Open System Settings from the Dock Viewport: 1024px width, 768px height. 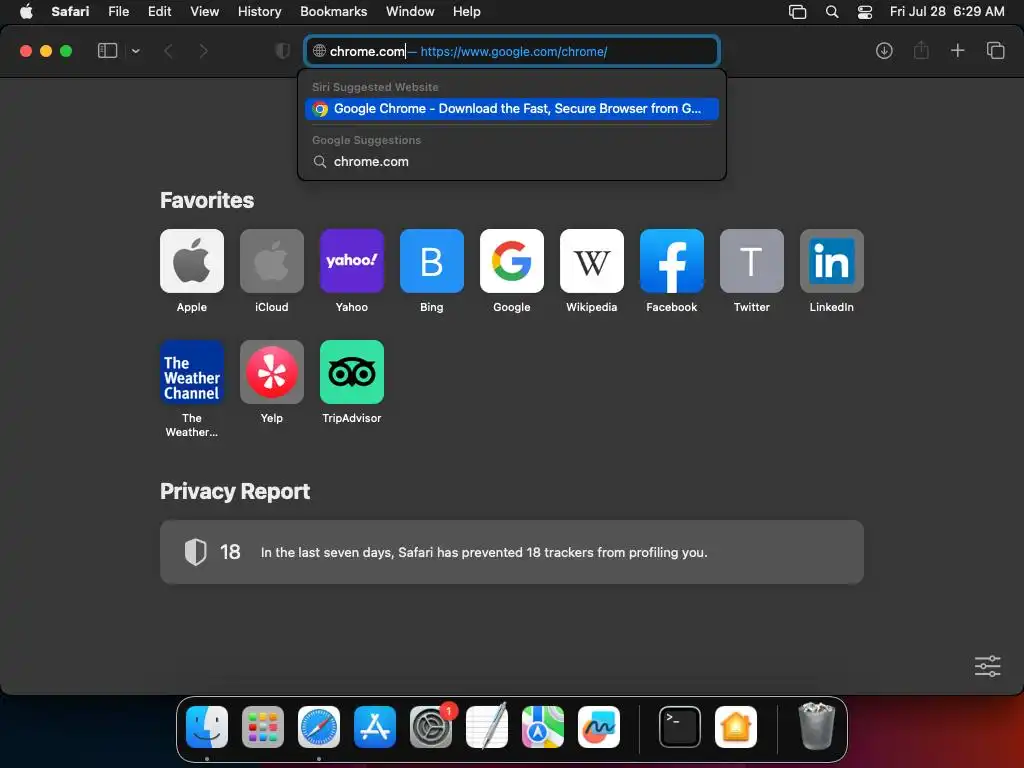tap(431, 727)
